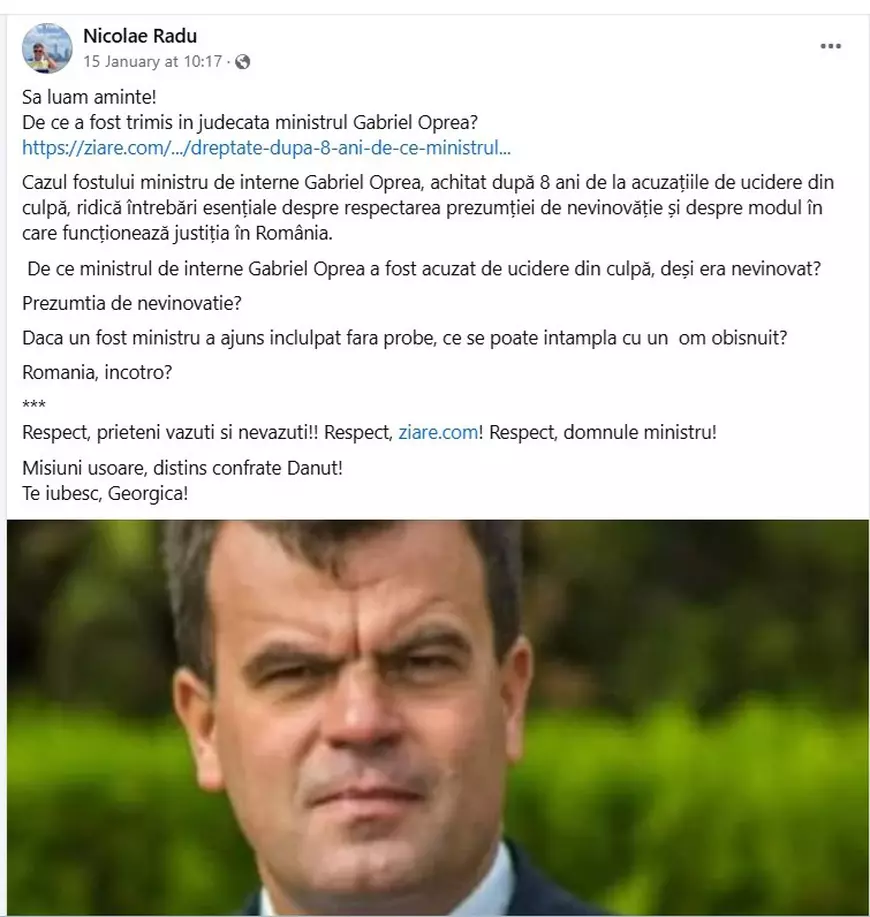
Task: Click the 'Romania, incotro?' line
Action: tap(97, 373)
